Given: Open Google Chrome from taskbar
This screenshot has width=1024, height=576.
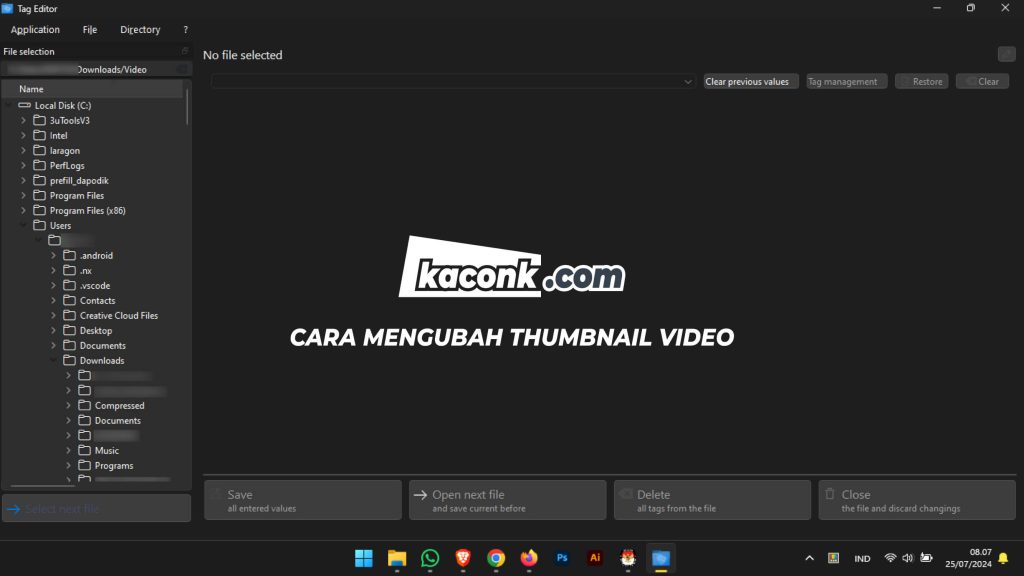Looking at the screenshot, I should point(496,558).
